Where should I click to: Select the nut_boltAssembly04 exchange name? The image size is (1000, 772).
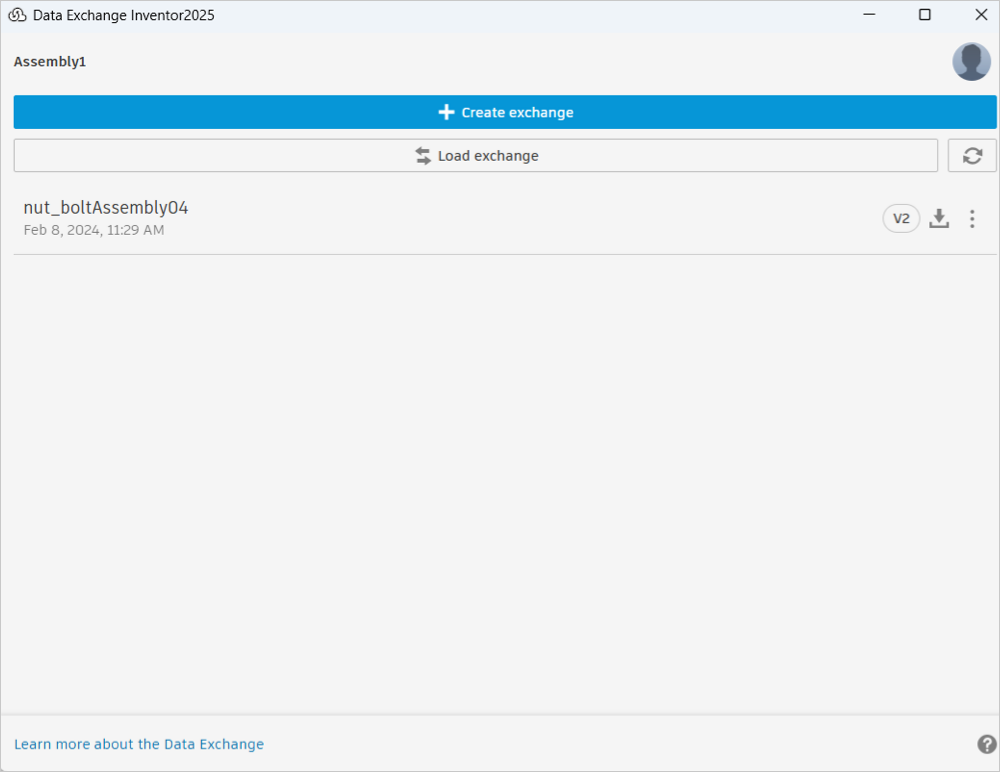click(x=106, y=208)
